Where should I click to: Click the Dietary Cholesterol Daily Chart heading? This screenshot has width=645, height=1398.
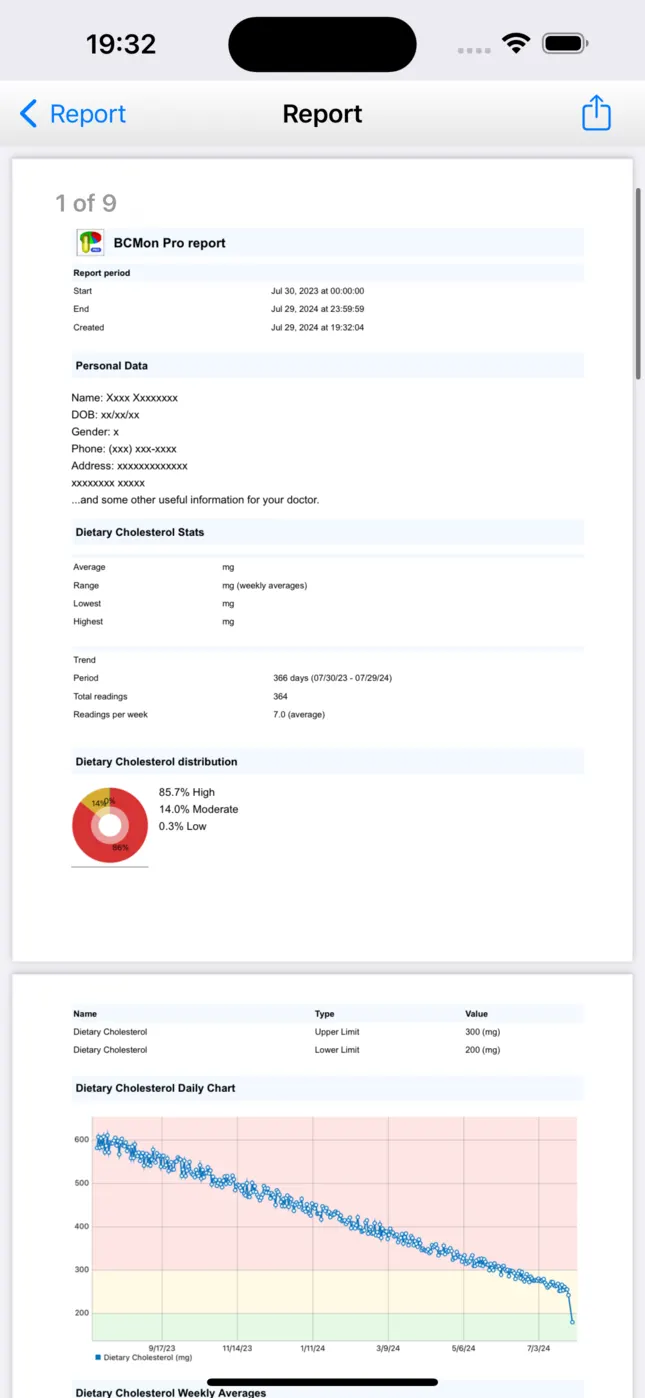click(155, 1088)
